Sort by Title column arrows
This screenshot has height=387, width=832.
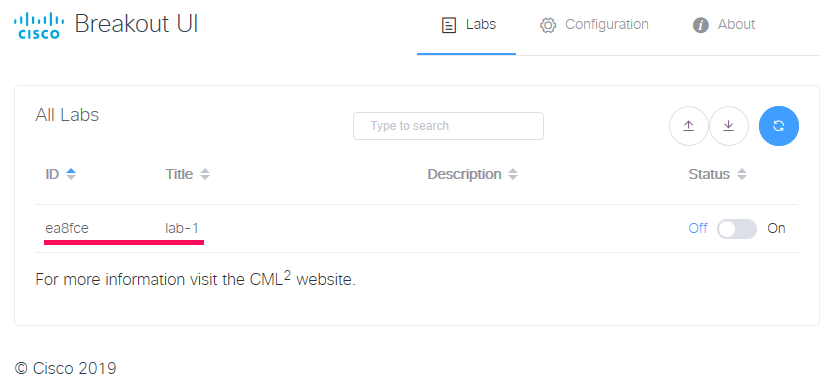204,174
